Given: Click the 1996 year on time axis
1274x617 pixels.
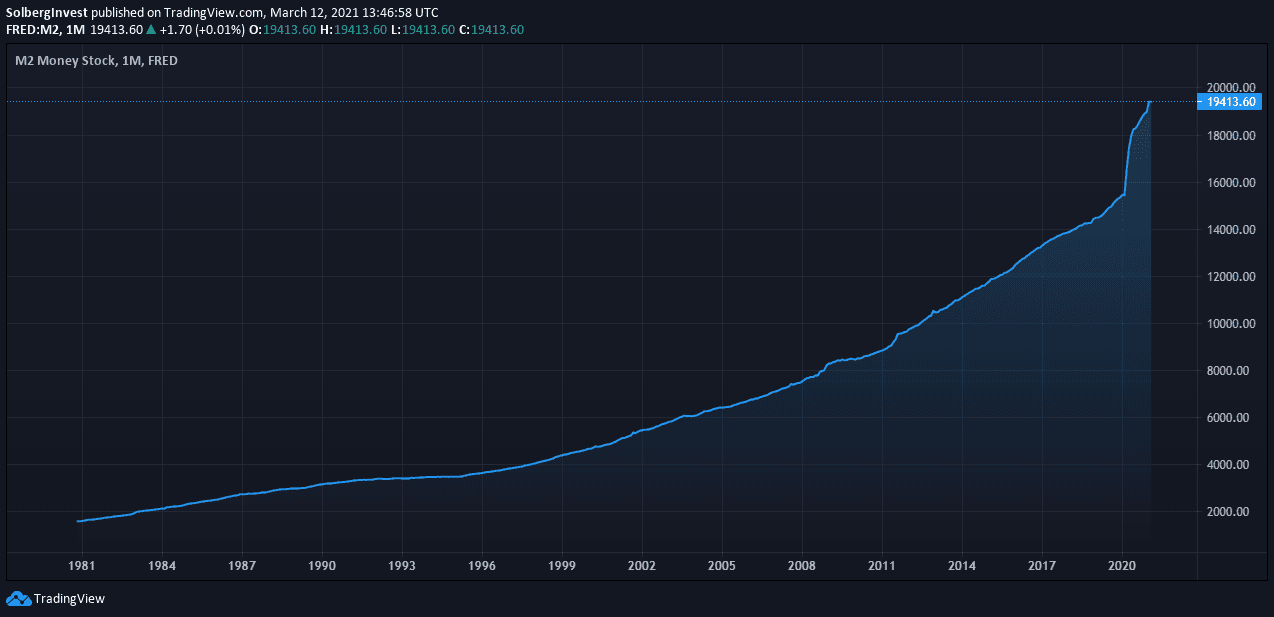Looking at the screenshot, I should 482,566.
